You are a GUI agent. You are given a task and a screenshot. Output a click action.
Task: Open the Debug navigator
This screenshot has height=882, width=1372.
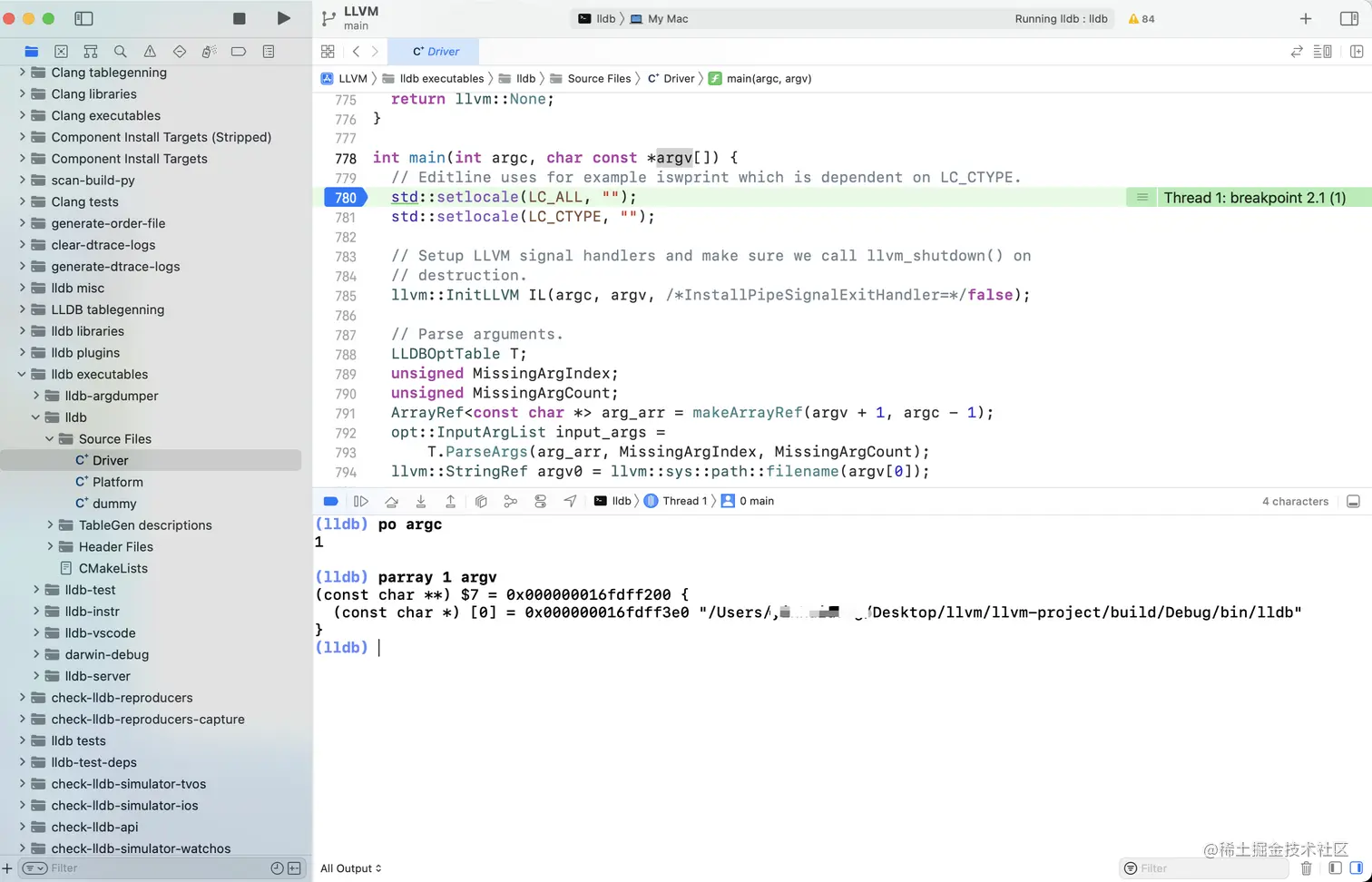pos(209,52)
